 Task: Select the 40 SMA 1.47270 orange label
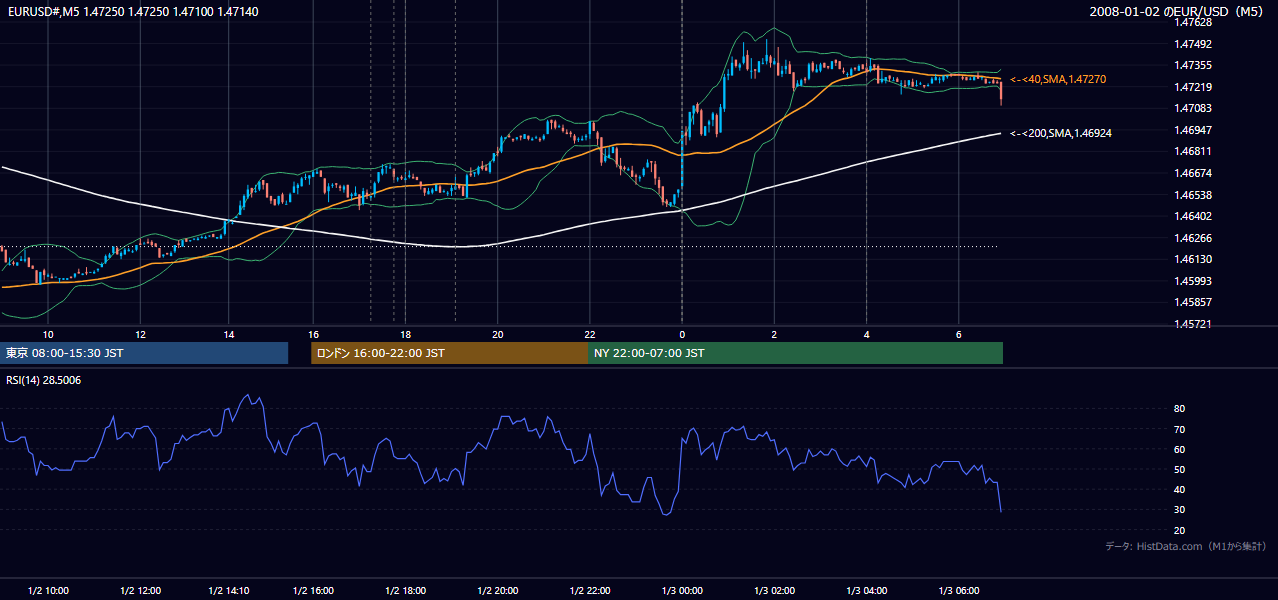point(1058,79)
